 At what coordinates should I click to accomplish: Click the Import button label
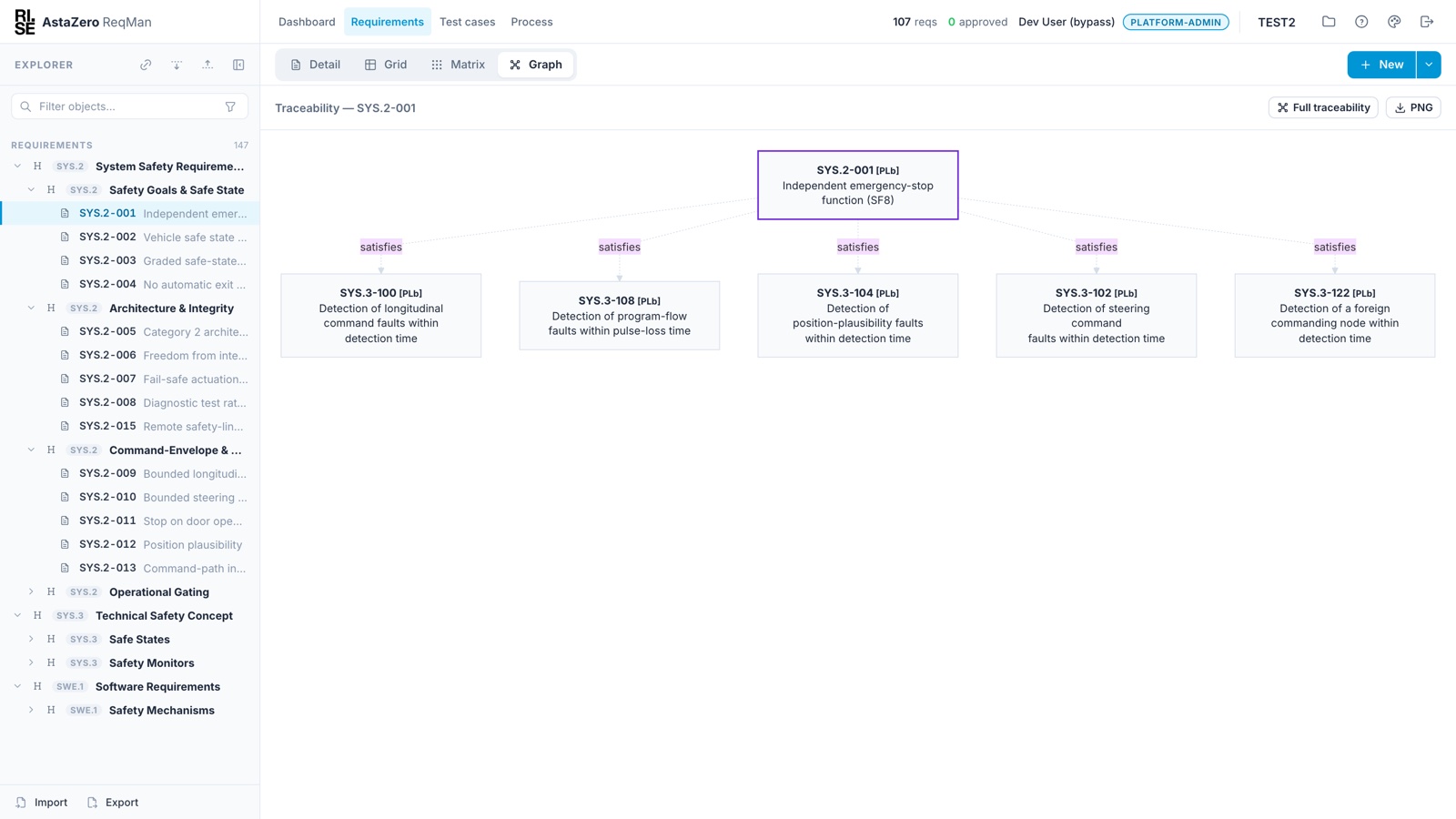51,803
